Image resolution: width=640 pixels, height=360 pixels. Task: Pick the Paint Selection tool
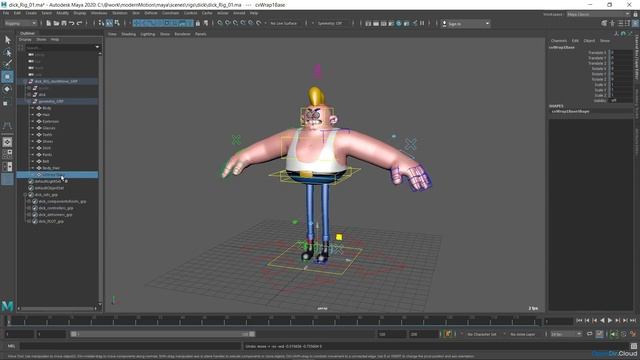(x=7, y=64)
